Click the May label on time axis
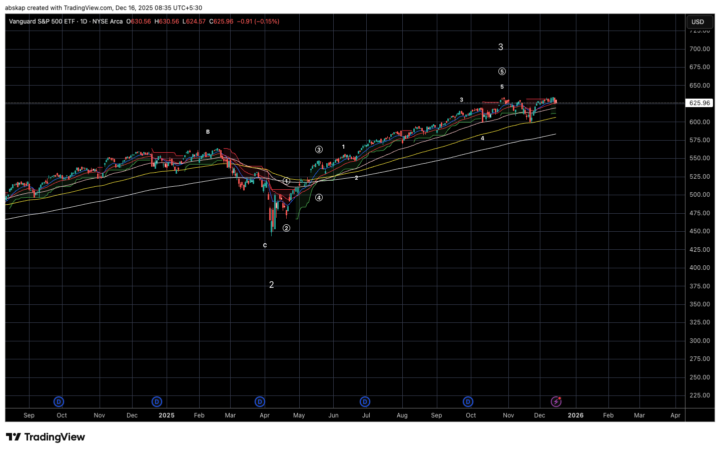Image resolution: width=720 pixels, height=452 pixels. pyautogui.click(x=299, y=415)
